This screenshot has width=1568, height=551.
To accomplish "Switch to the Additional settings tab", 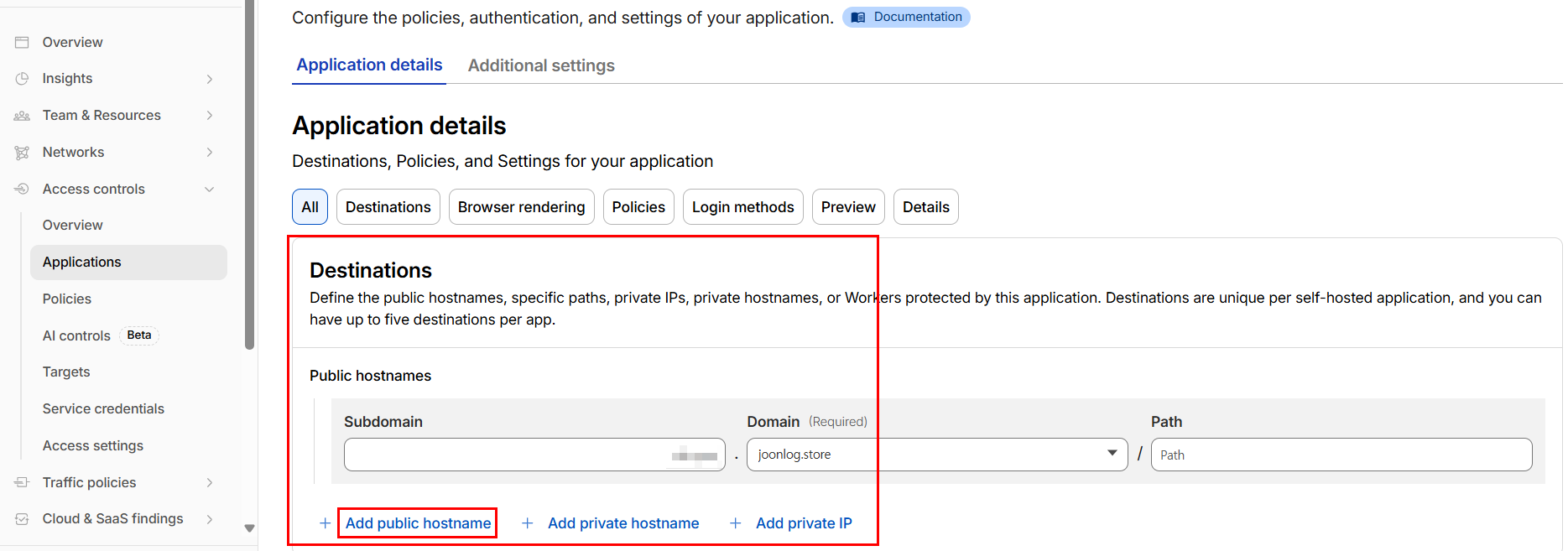I will coord(541,65).
